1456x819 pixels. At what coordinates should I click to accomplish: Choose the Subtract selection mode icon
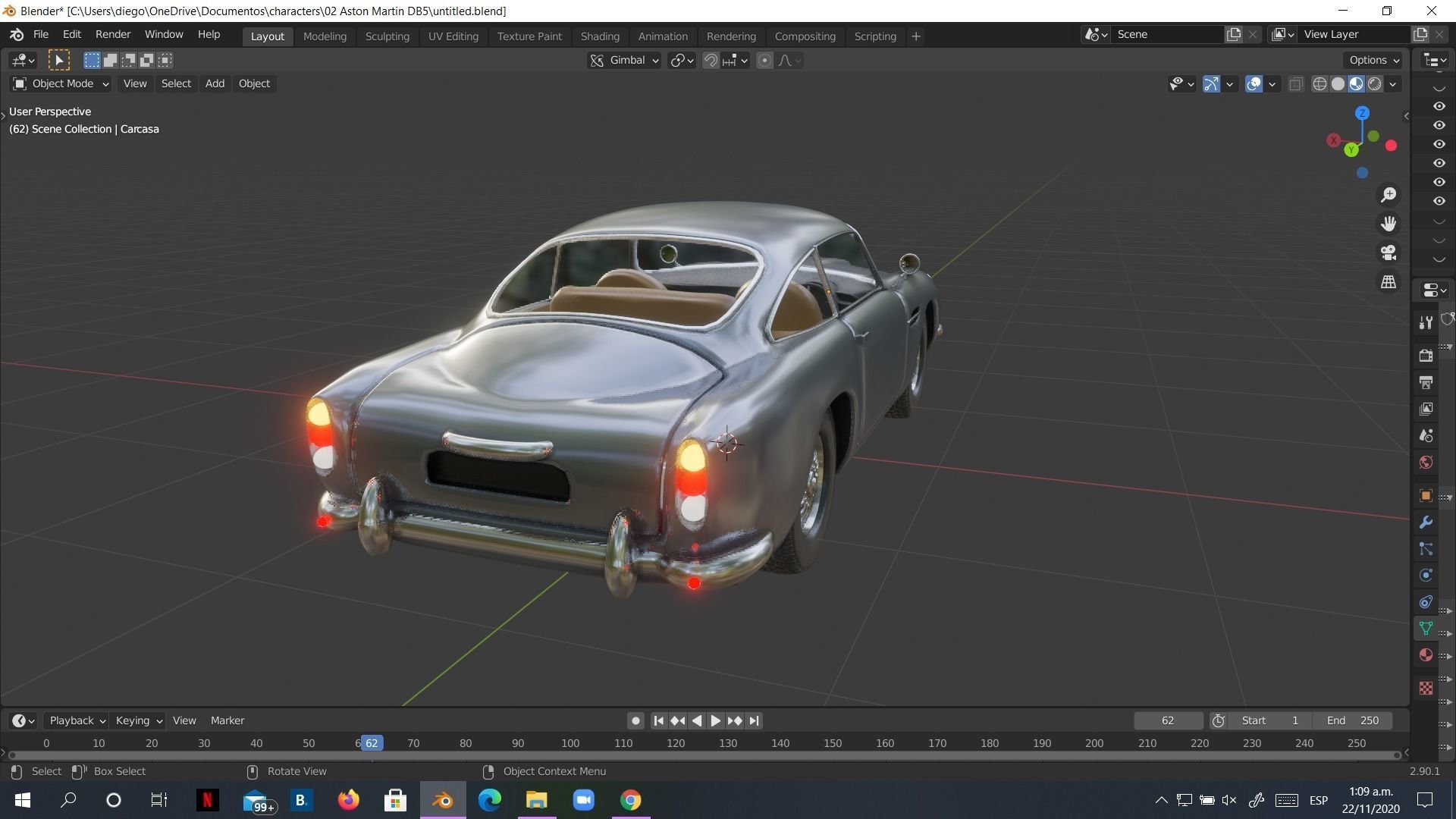(x=128, y=60)
